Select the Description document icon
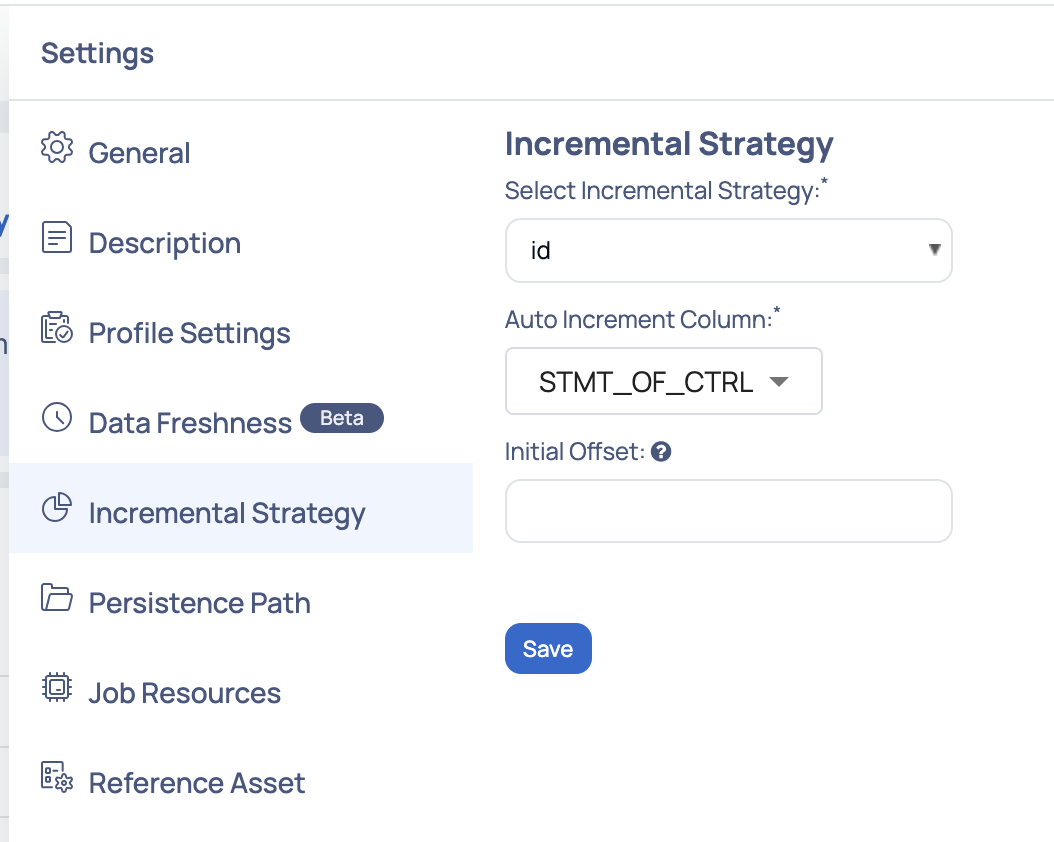Viewport: 1054px width, 842px height. (x=58, y=237)
